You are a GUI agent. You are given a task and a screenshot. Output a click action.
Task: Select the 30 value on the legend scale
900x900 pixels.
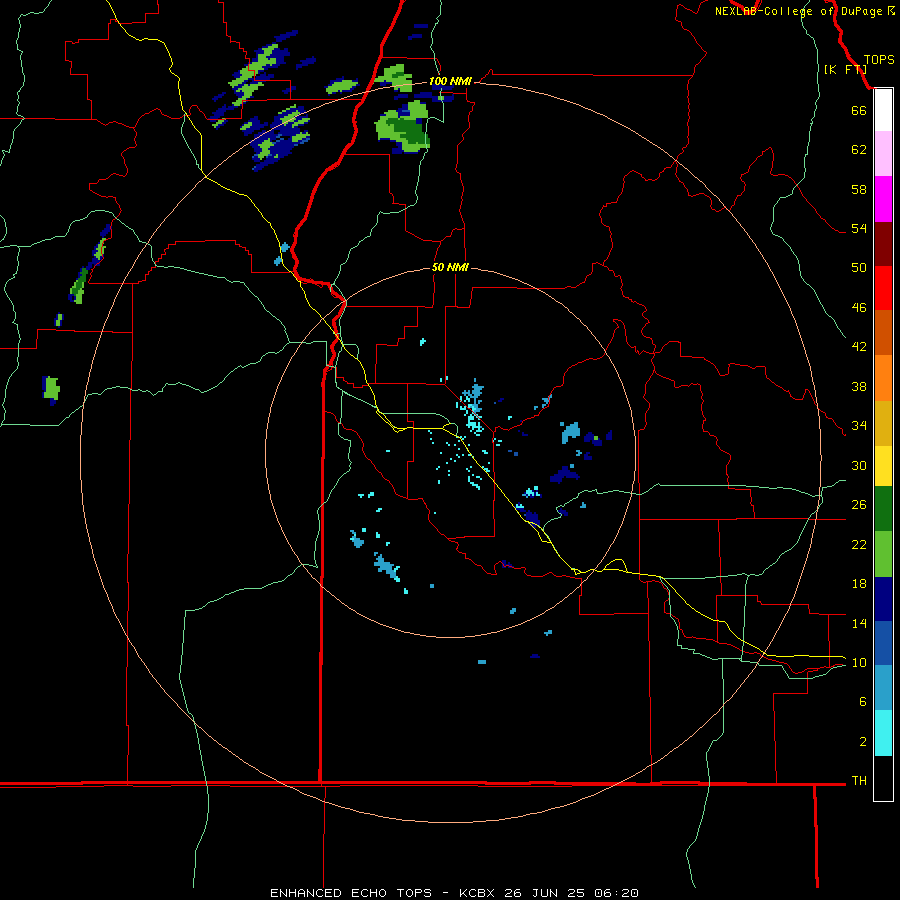point(859,465)
